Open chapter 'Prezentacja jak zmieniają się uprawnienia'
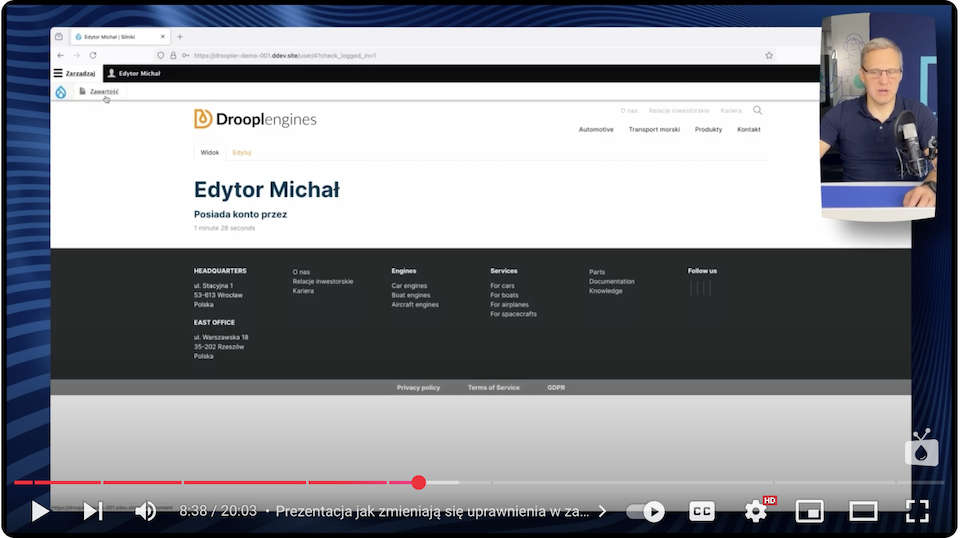 click(x=432, y=511)
